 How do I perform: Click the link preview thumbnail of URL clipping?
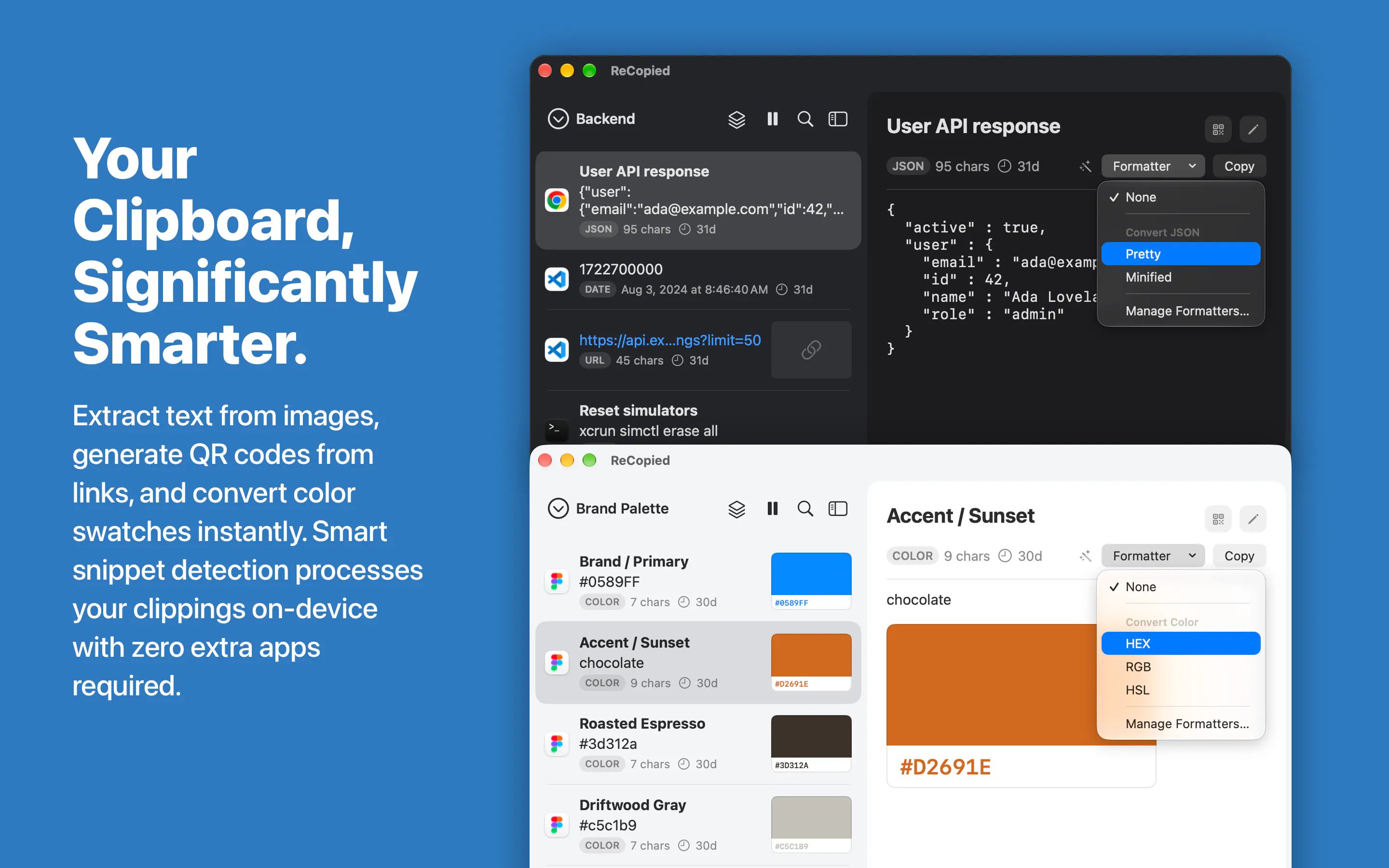click(x=811, y=350)
